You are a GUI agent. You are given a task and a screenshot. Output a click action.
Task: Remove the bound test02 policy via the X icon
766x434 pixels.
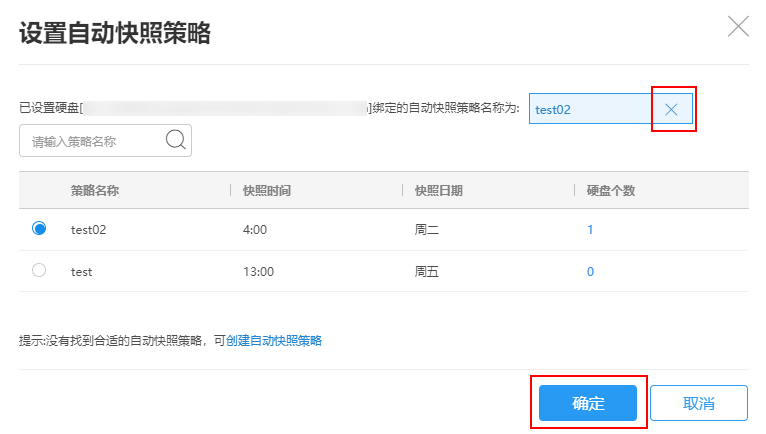(x=671, y=109)
